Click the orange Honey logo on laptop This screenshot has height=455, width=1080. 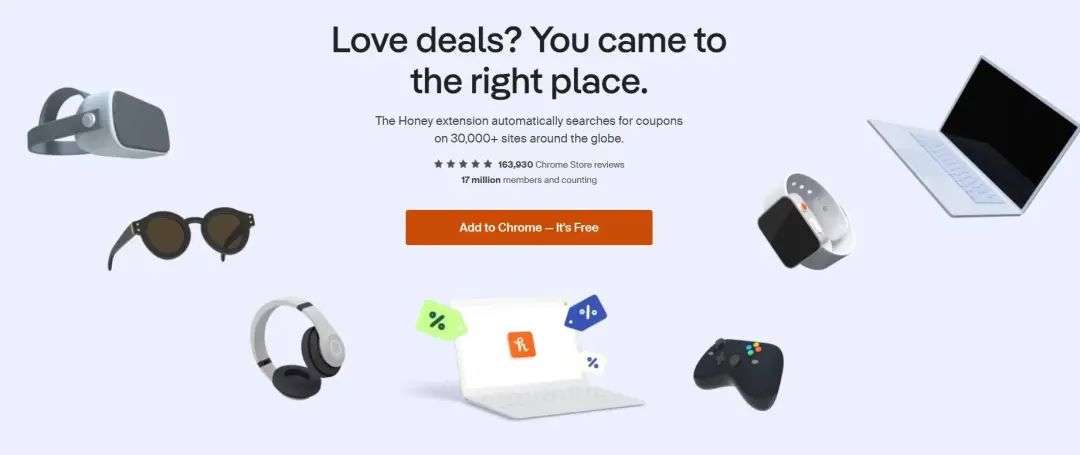tap(521, 344)
